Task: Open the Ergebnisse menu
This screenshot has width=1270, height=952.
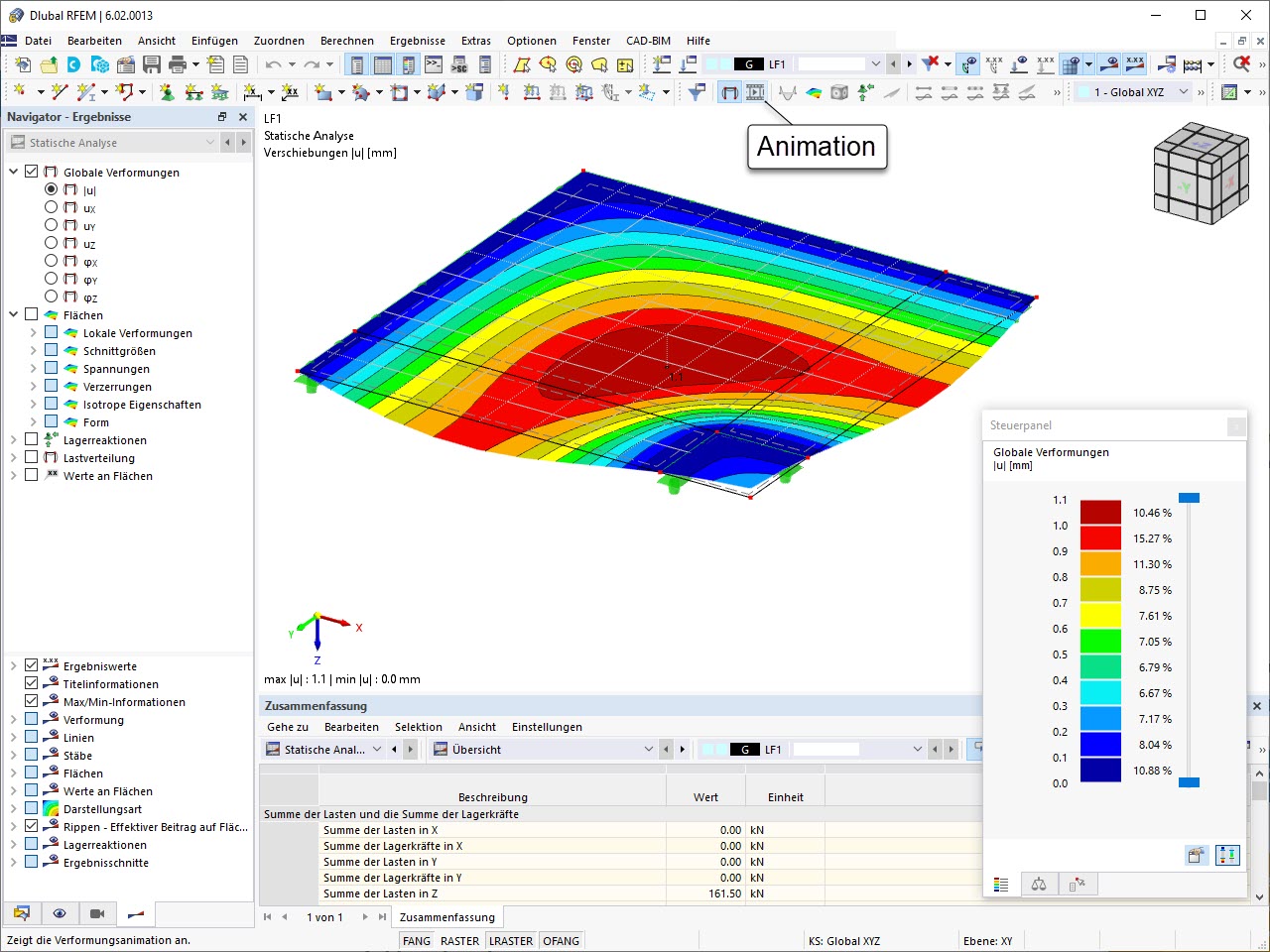Action: coord(418,41)
